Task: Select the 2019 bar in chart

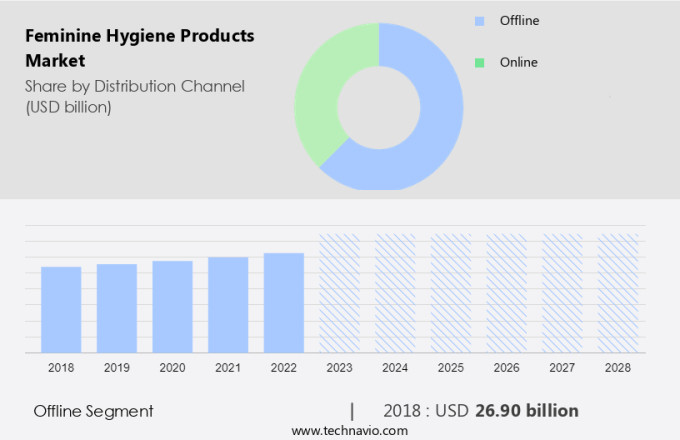Action: click(117, 308)
